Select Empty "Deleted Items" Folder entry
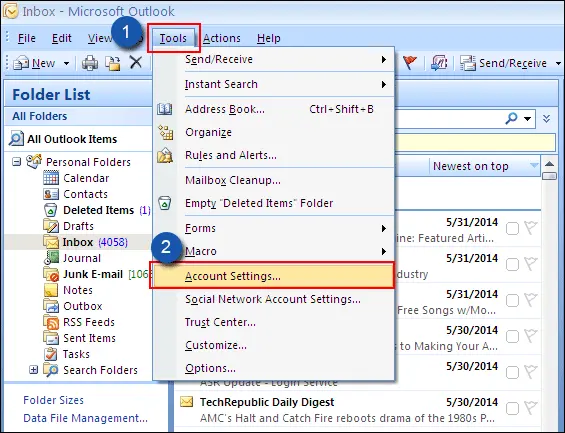The width and height of the screenshot is (565, 433). pyautogui.click(x=274, y=203)
